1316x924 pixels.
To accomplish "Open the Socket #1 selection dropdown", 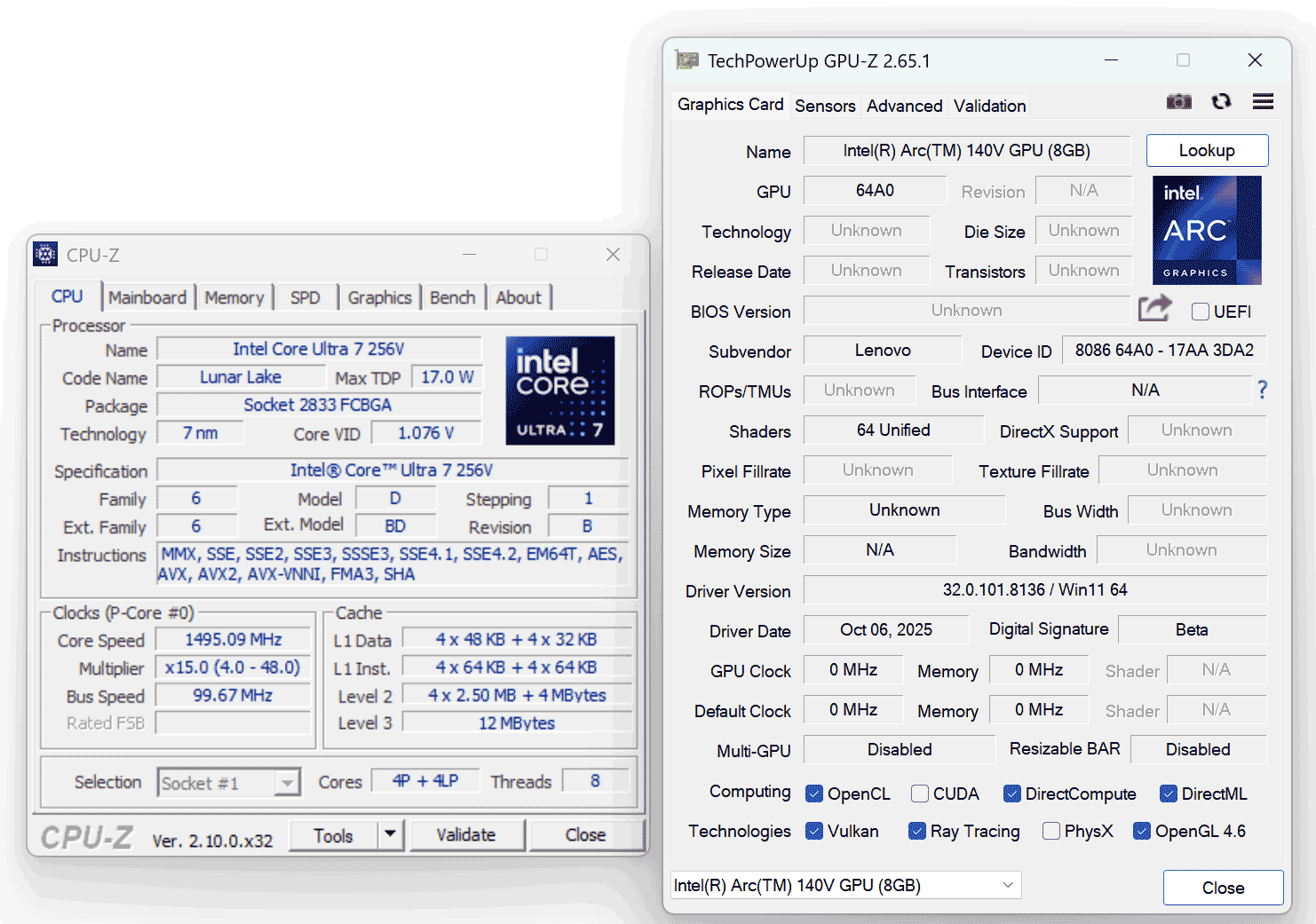I will pyautogui.click(x=287, y=783).
